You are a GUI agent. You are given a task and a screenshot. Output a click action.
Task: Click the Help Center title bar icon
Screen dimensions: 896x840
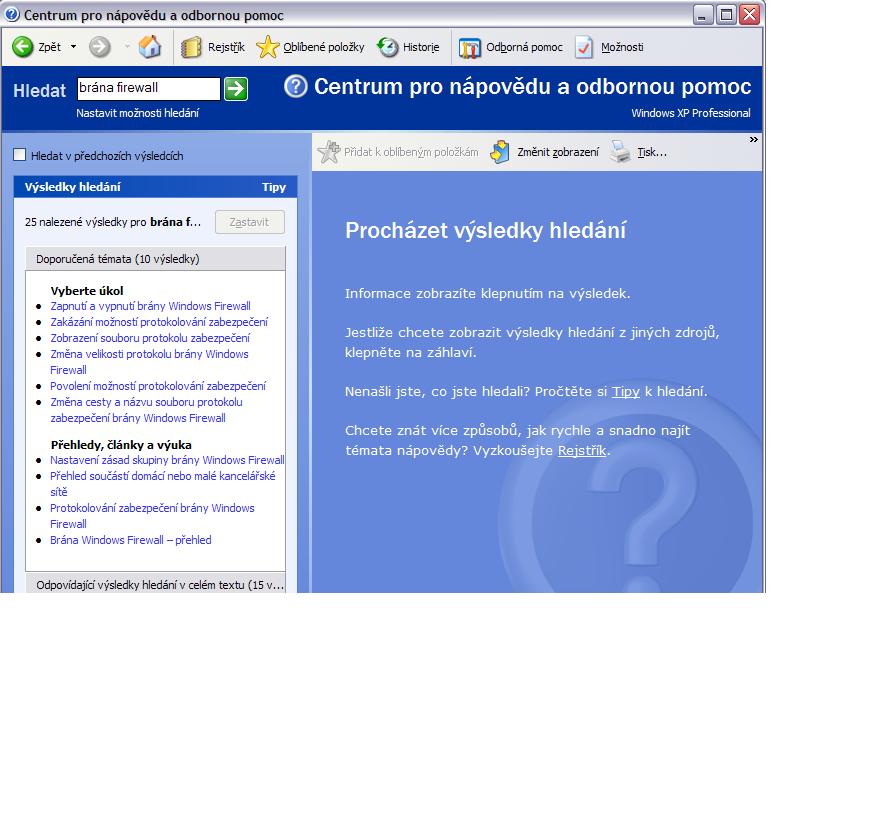[11, 14]
